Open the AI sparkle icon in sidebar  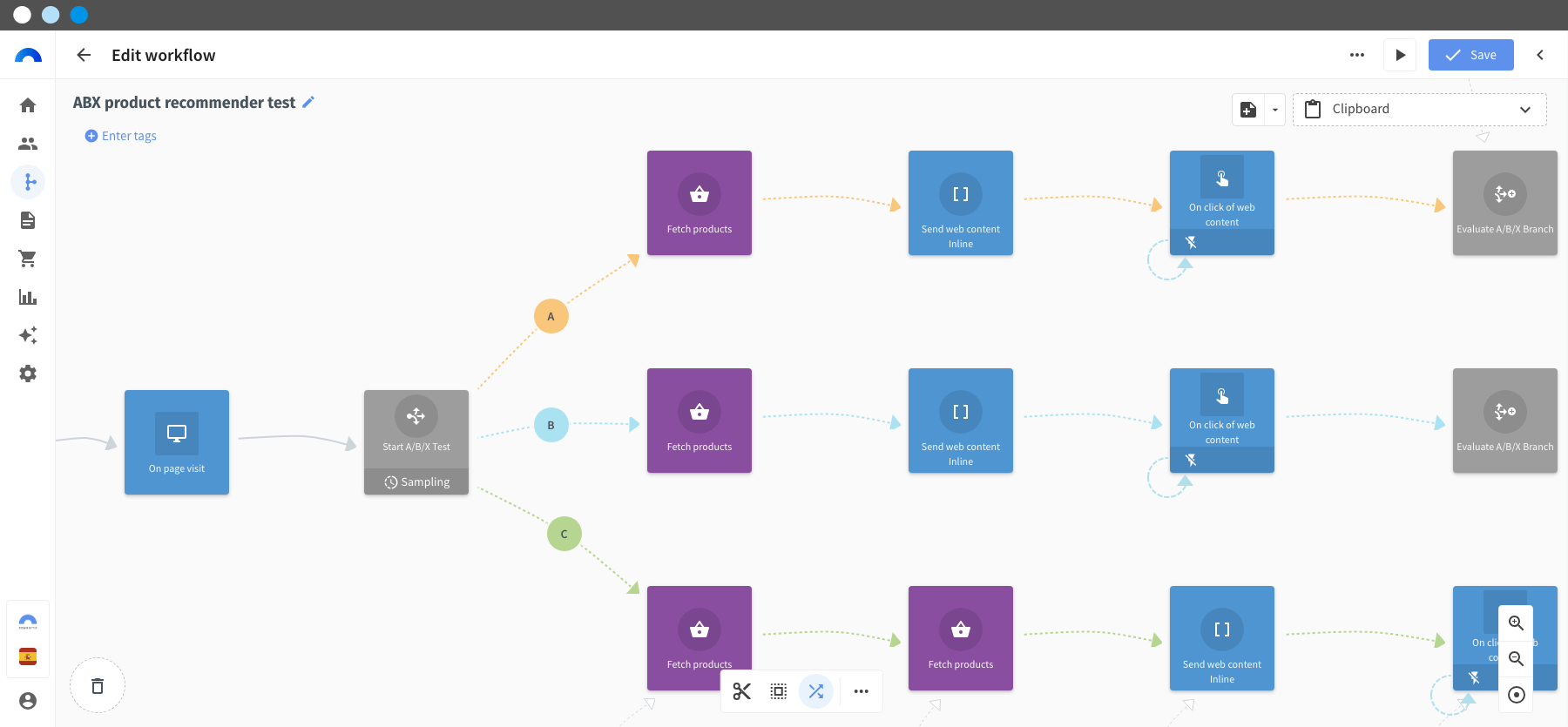28,335
